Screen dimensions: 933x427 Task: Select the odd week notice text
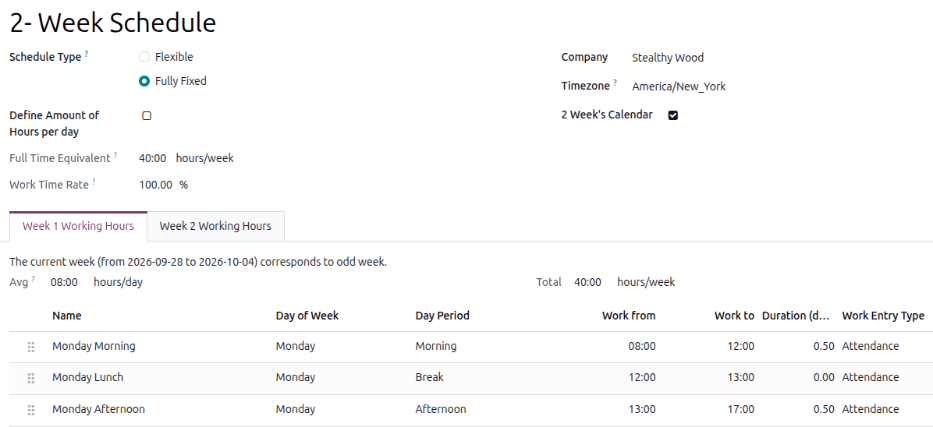click(198, 262)
